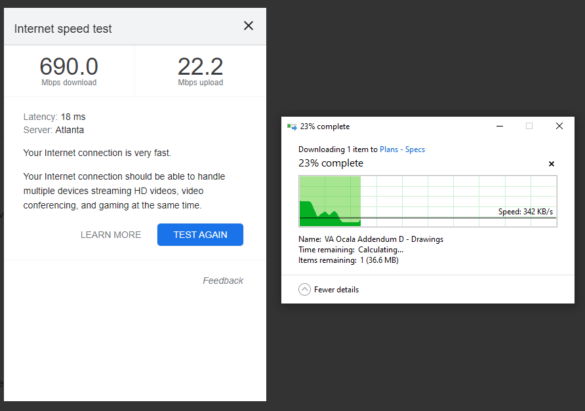Screen dimensions: 585x411
Task: Click the Internet speed test heading
Action: pyautogui.click(x=63, y=29)
